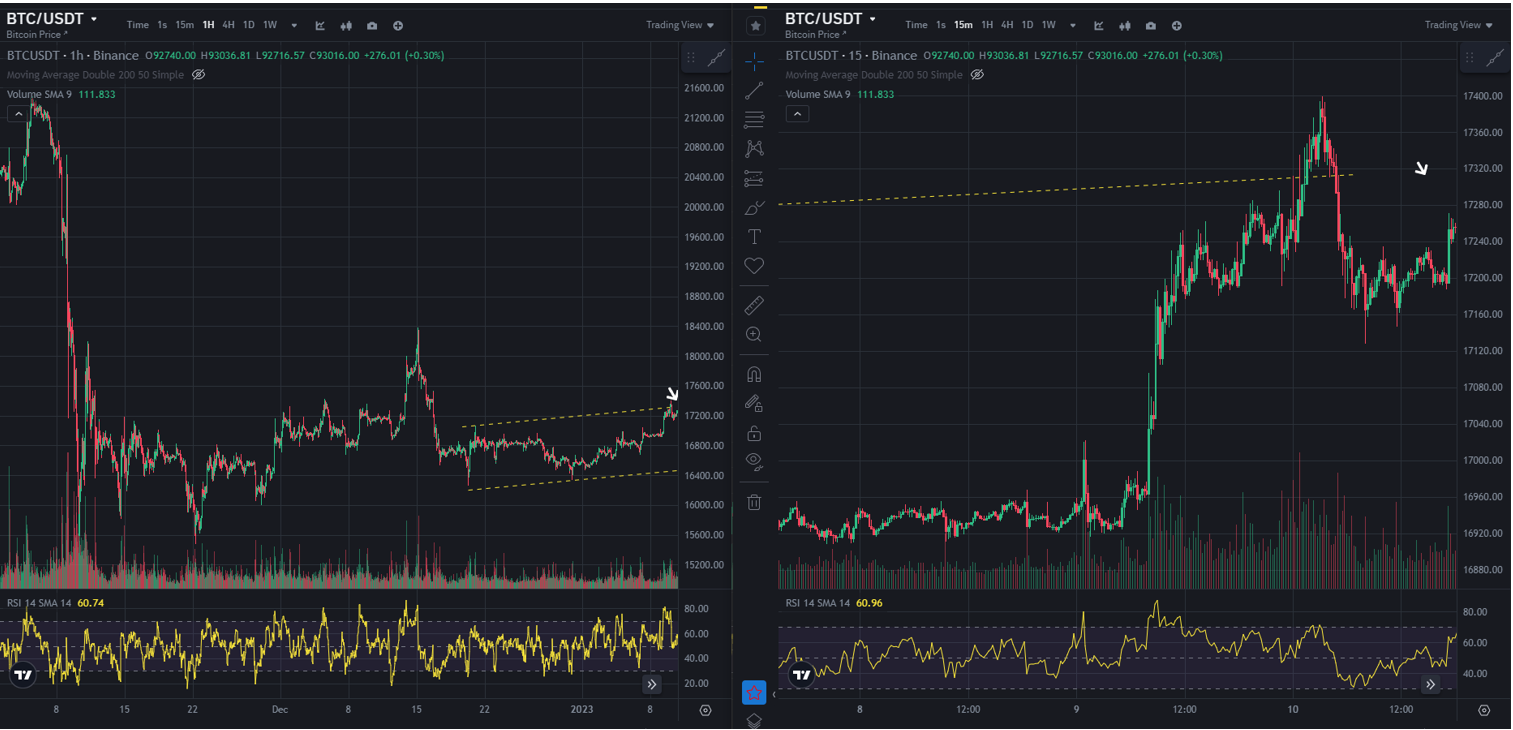The image size is (1513, 730).
Task: Click the plus circle icon in left chart toolbar
Action: pyautogui.click(x=398, y=25)
